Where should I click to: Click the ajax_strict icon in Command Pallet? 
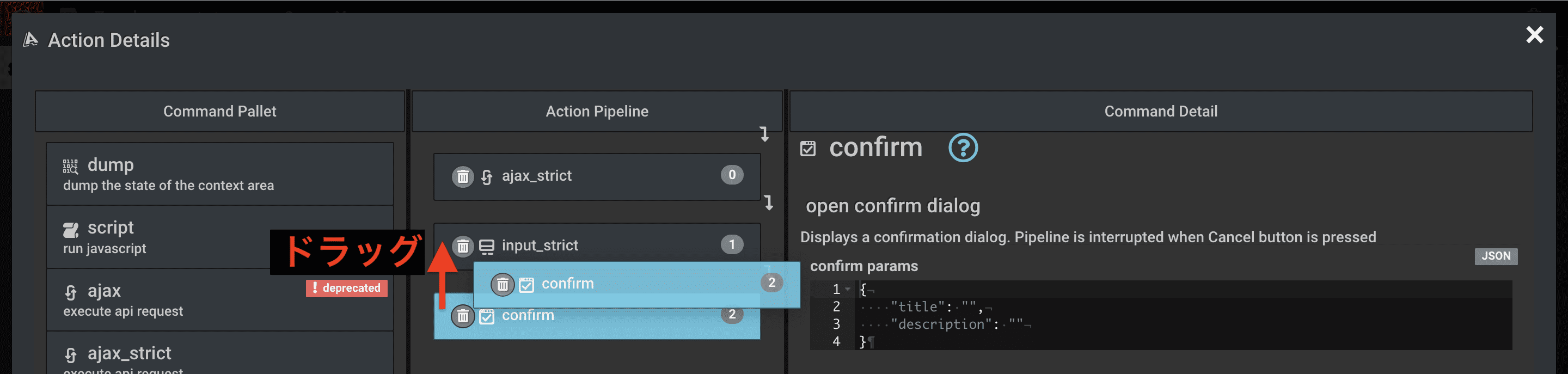71,355
